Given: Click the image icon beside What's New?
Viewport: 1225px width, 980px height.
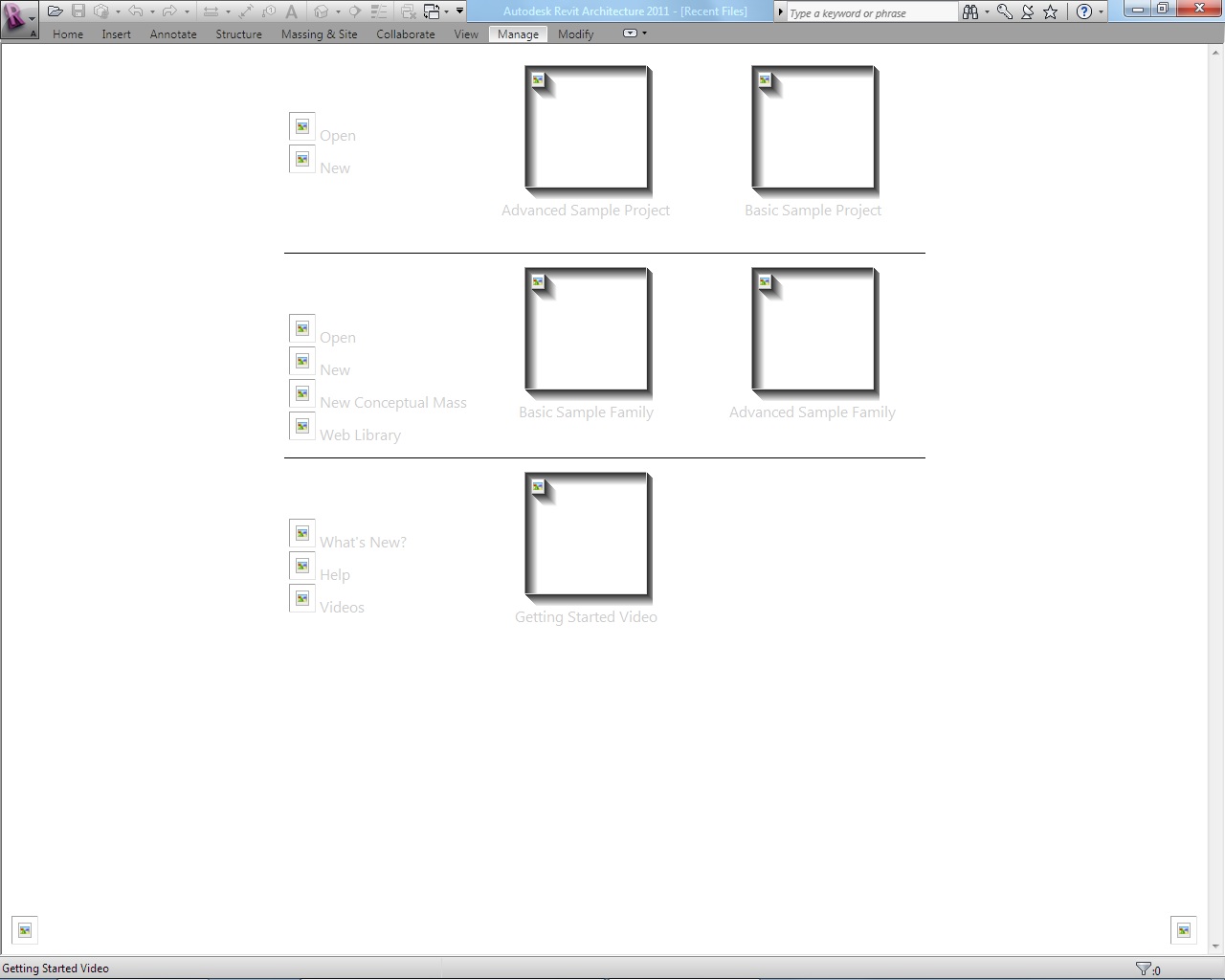Looking at the screenshot, I should pos(302,533).
